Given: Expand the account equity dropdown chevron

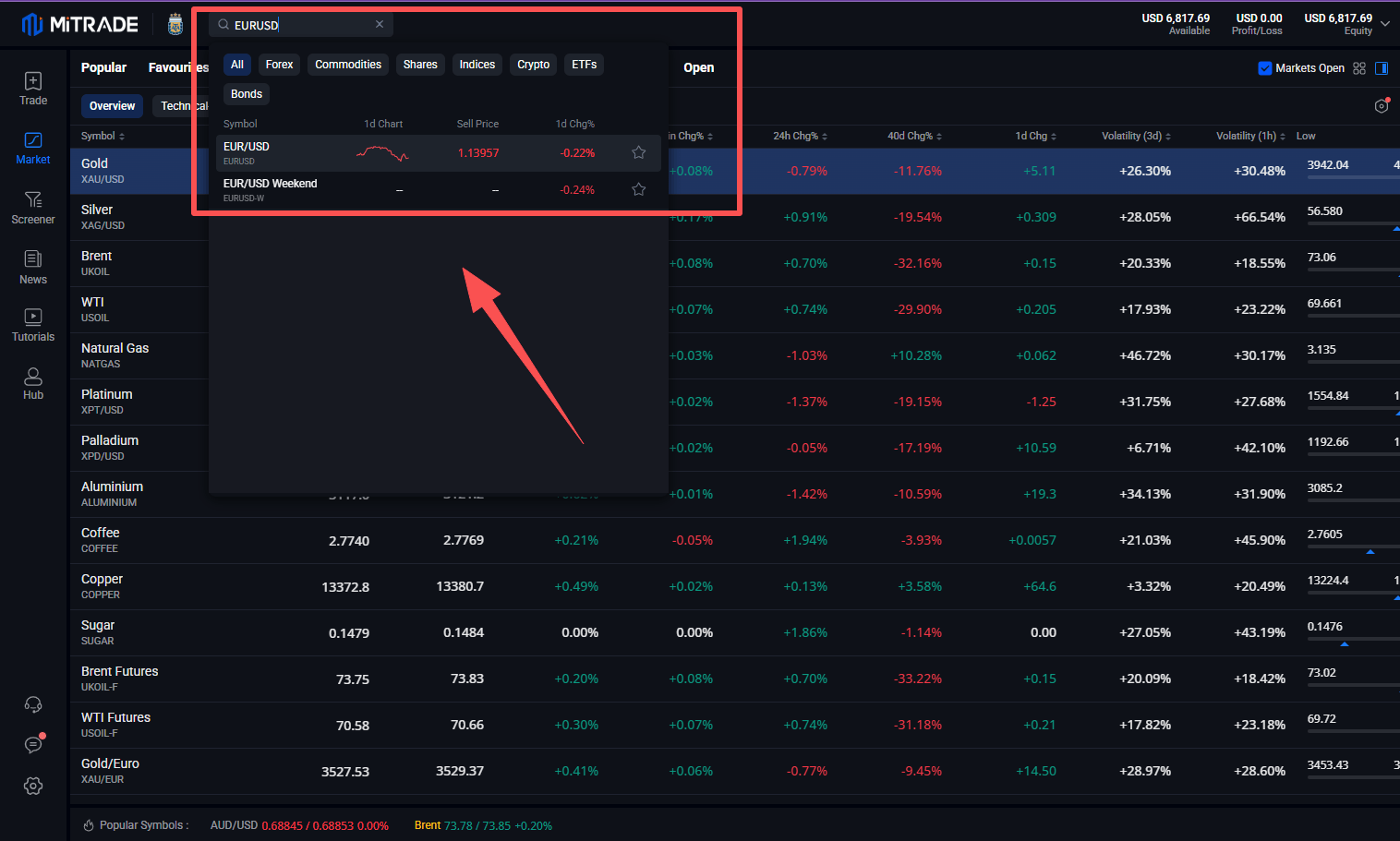Looking at the screenshot, I should click(1385, 24).
